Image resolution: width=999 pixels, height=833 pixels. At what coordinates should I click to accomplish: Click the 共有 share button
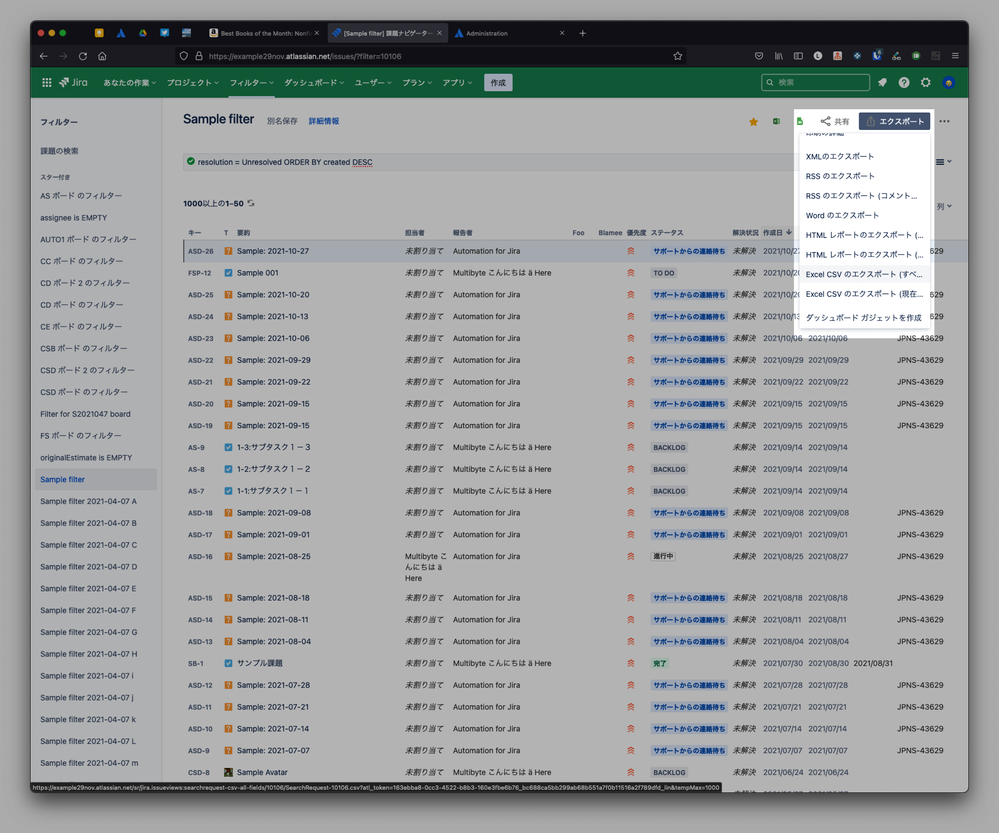(835, 121)
